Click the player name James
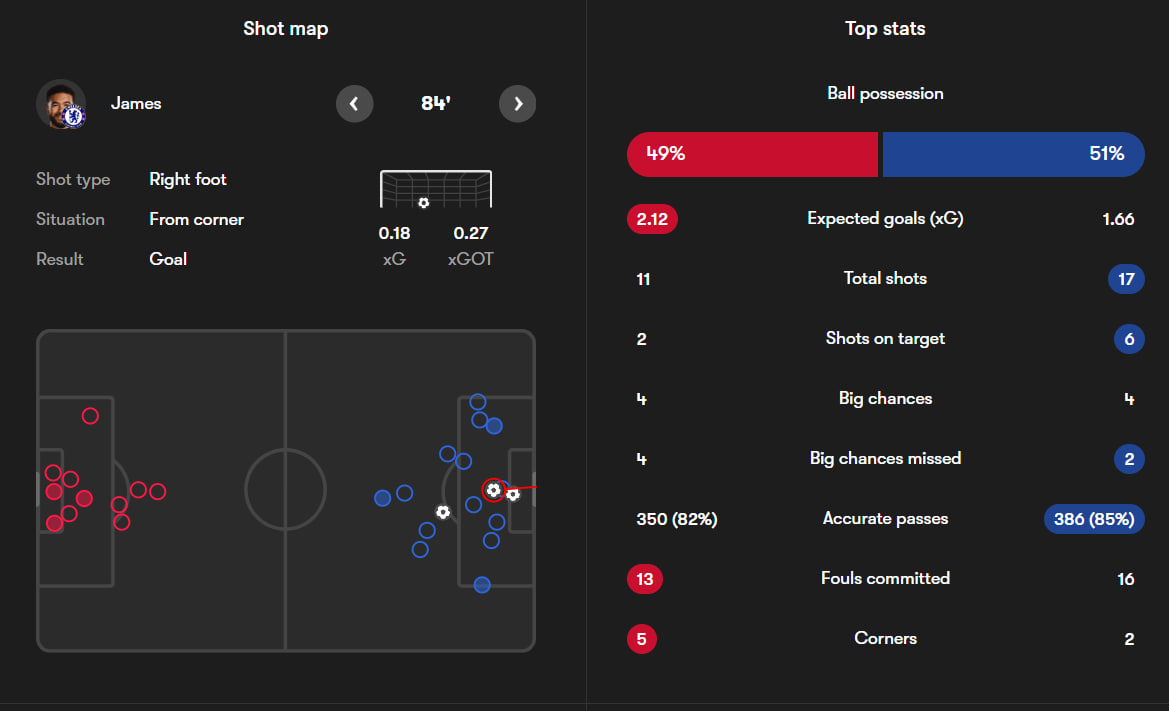 (x=136, y=104)
